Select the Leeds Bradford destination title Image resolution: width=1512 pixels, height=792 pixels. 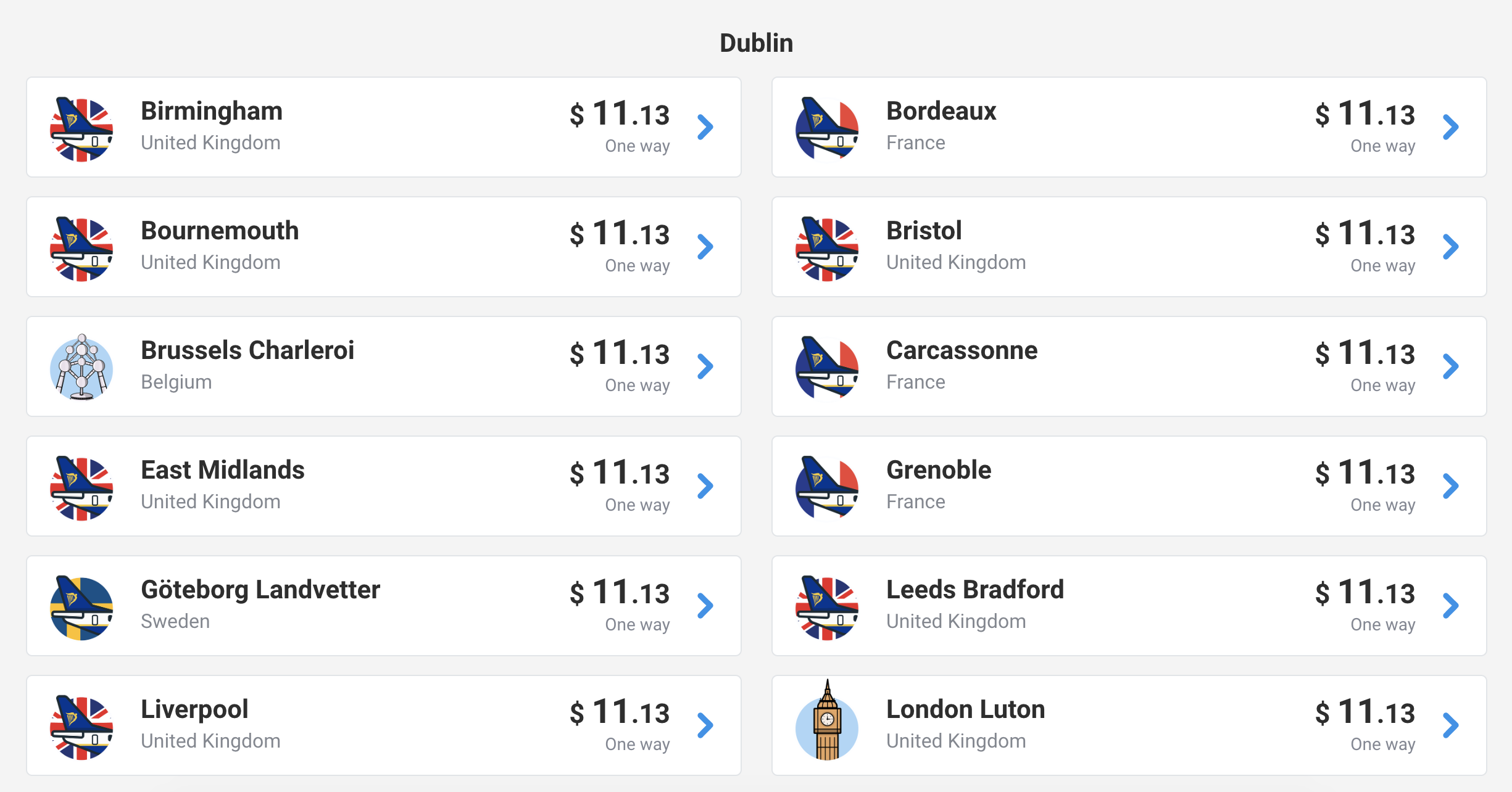[x=975, y=590]
